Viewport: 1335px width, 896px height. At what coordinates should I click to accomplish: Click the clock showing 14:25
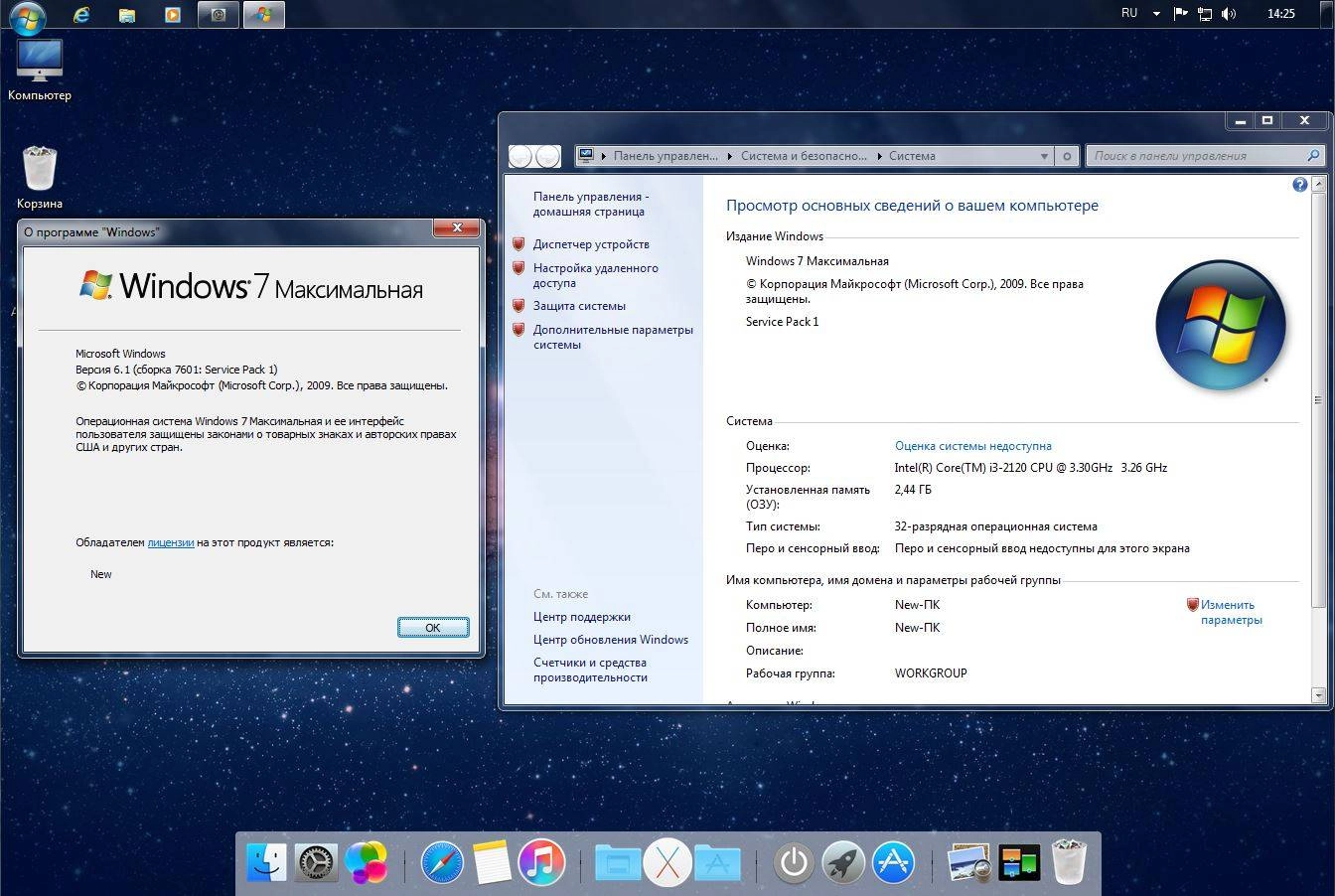point(1280,14)
